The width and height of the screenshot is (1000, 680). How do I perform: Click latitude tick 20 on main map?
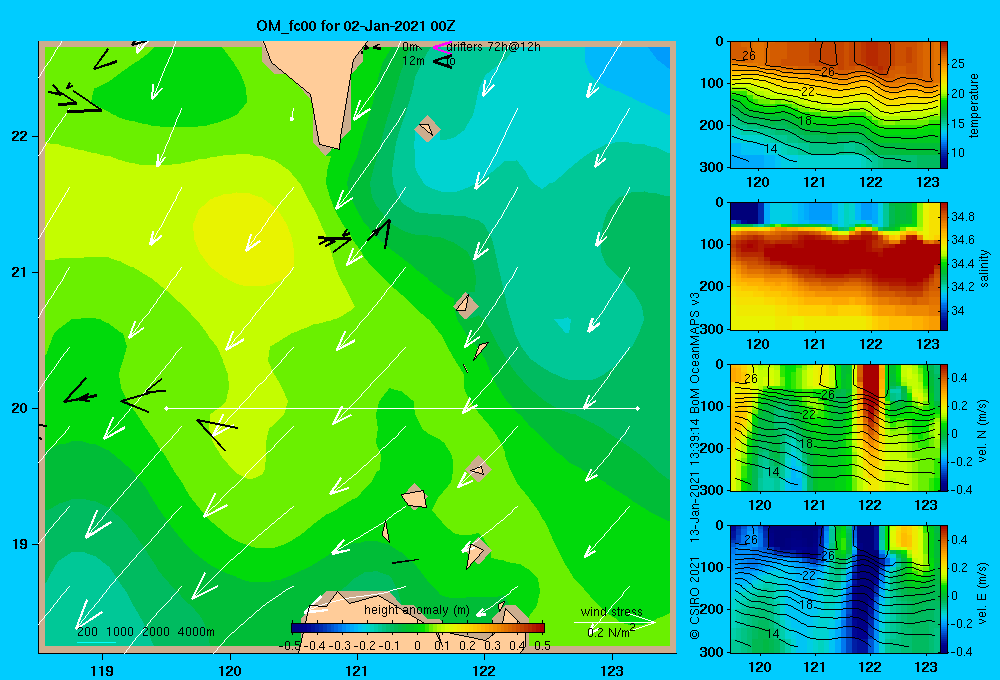pos(20,408)
